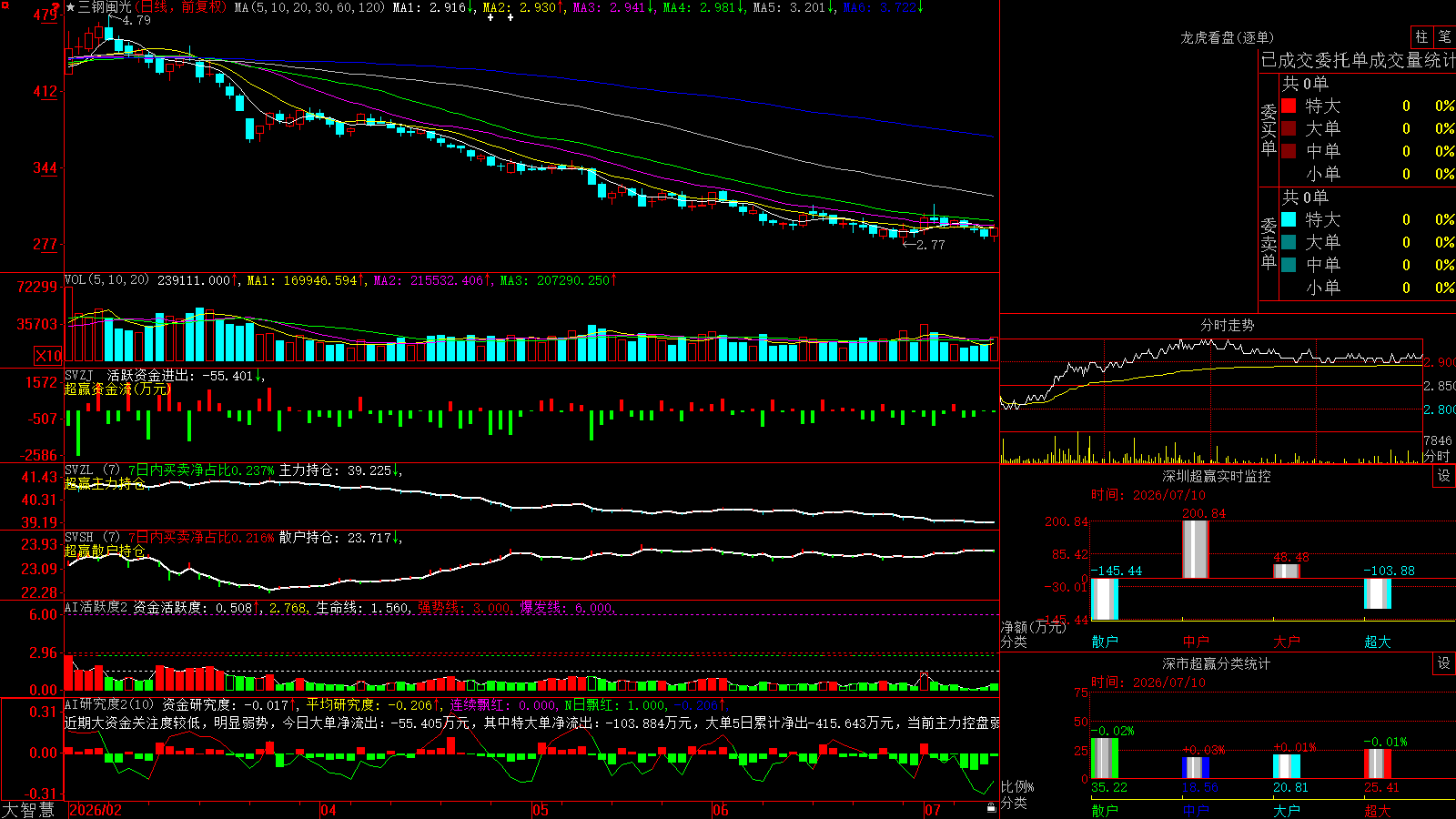Click the 中户 200.84 bar in 实时监控 chart

coord(1196,550)
